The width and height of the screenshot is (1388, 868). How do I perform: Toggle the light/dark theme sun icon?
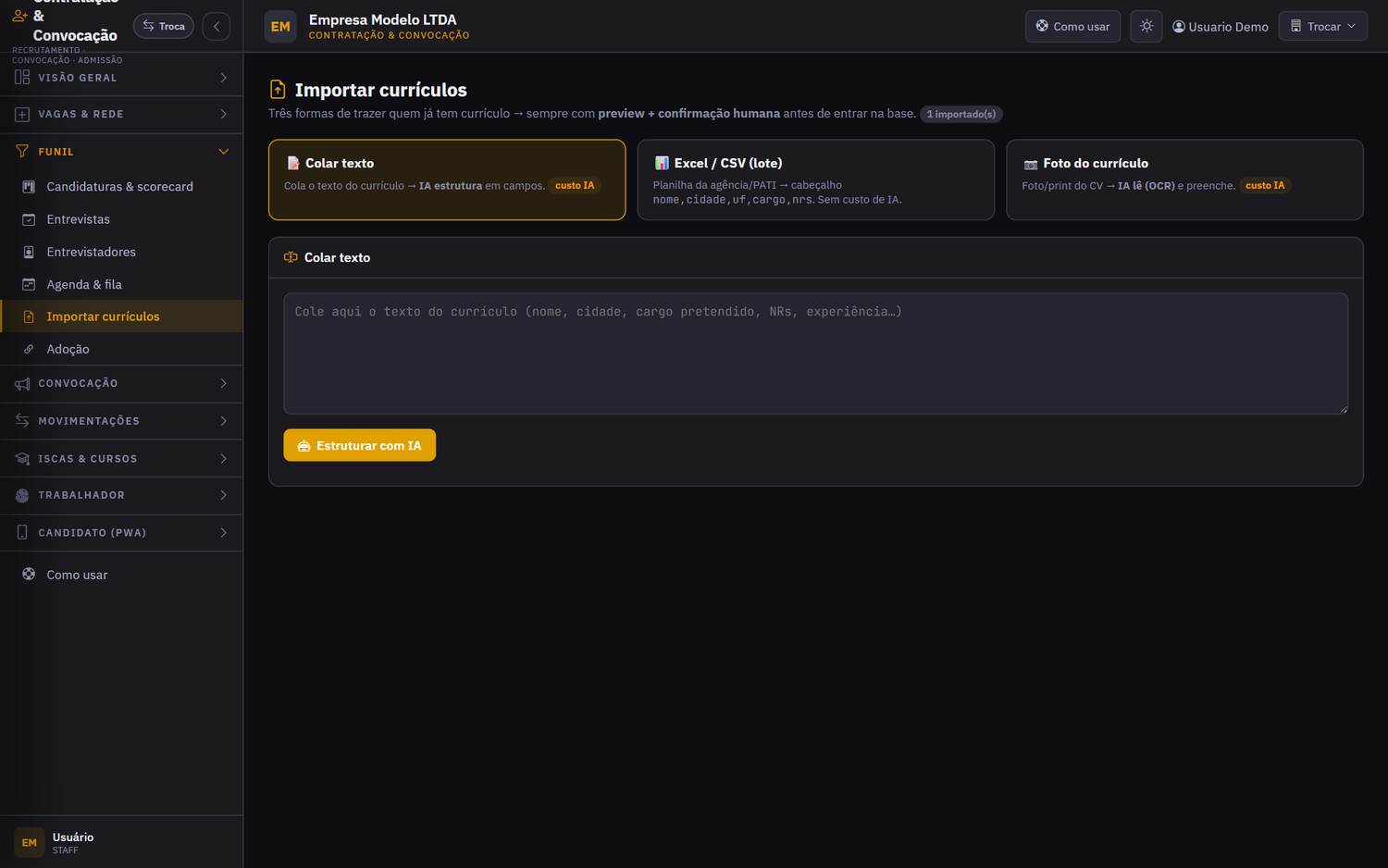pyautogui.click(x=1146, y=26)
